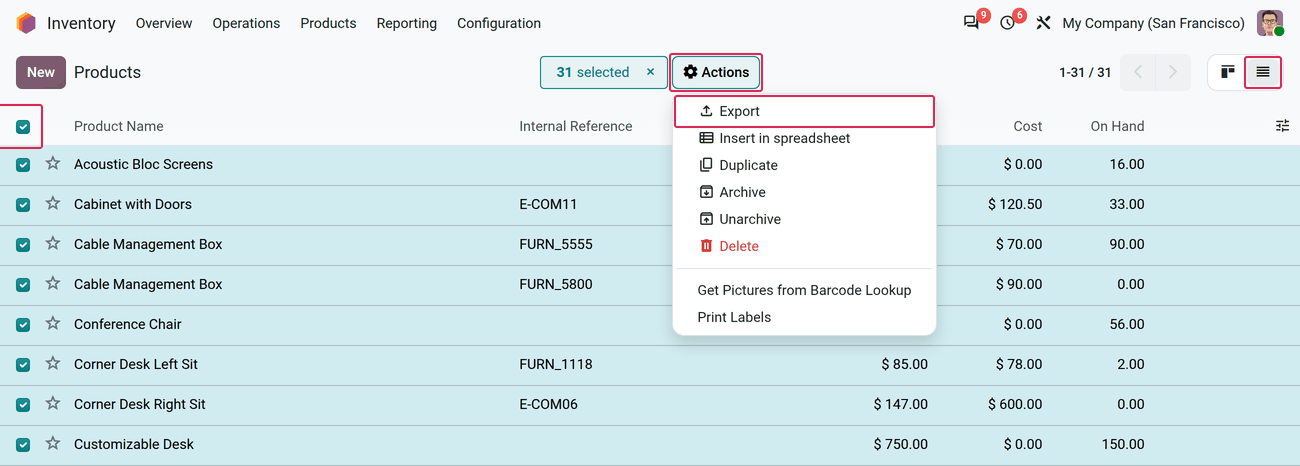Click the 31 selected indicator

[593, 72]
